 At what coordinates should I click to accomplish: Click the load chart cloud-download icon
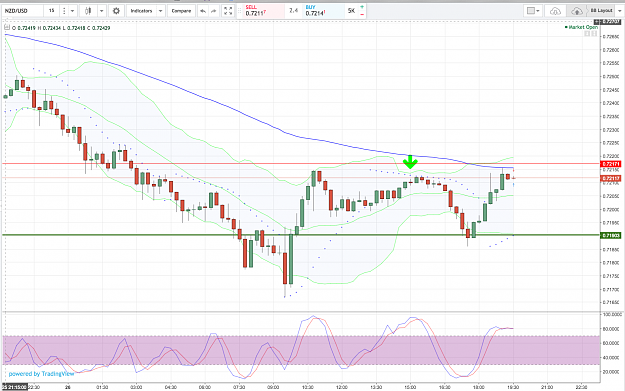tap(555, 11)
